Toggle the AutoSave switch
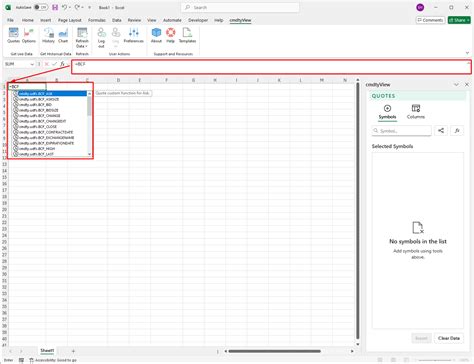The height and width of the screenshot is (364, 474). pos(41,7)
